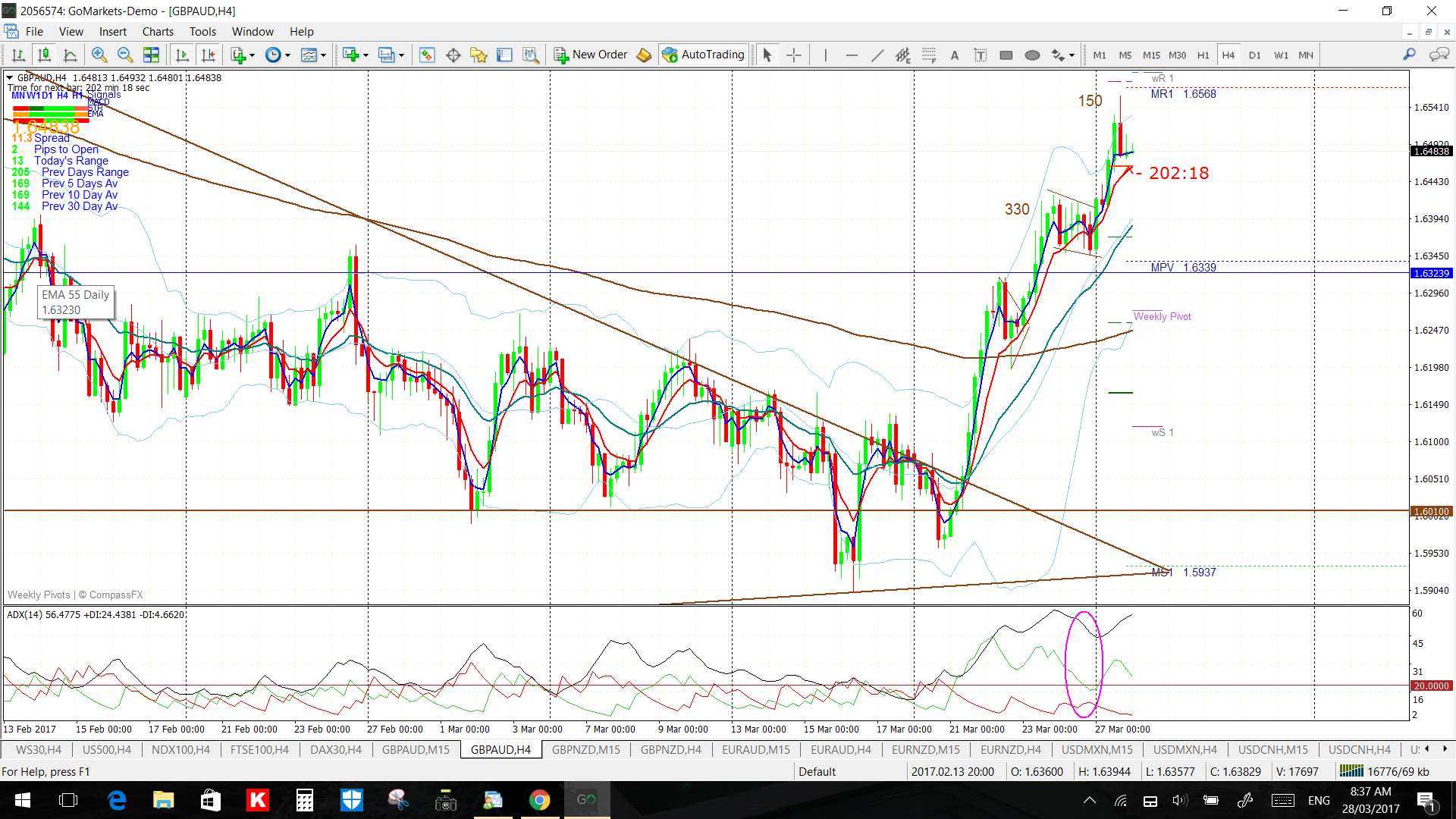
Task: Select candlestick chart mode
Action: [44, 55]
